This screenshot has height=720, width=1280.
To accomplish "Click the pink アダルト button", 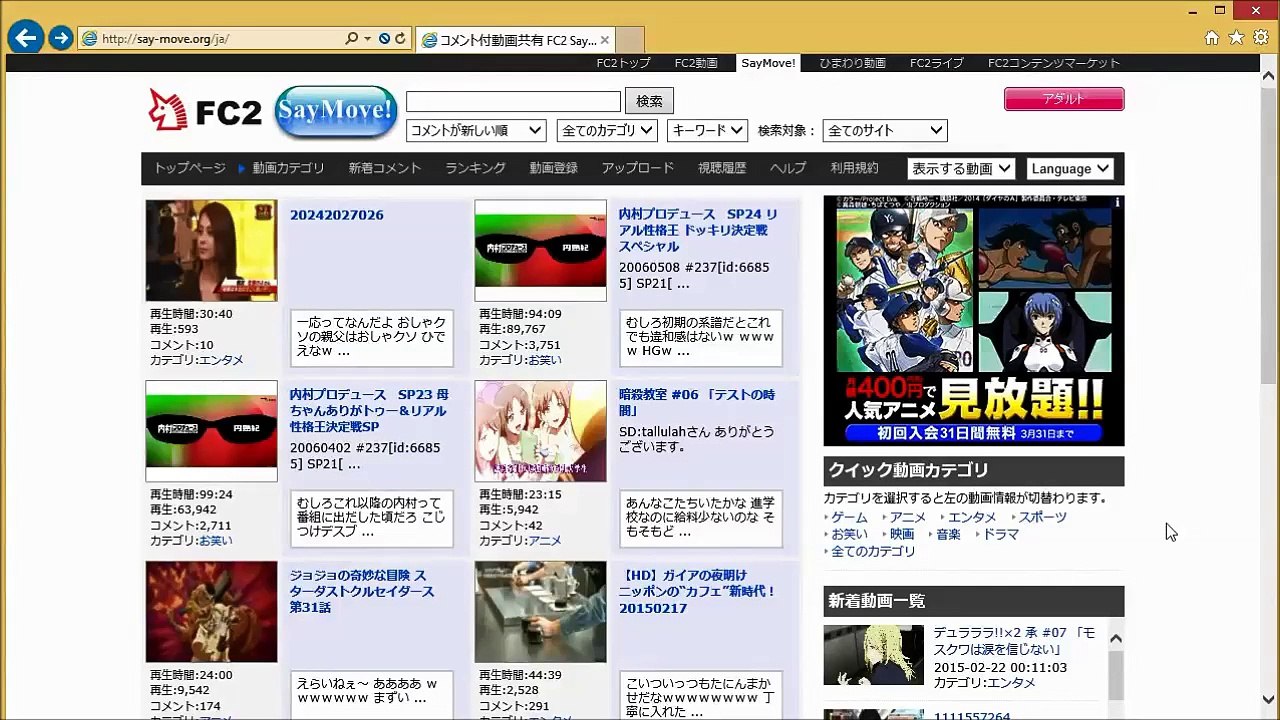I will pyautogui.click(x=1064, y=99).
